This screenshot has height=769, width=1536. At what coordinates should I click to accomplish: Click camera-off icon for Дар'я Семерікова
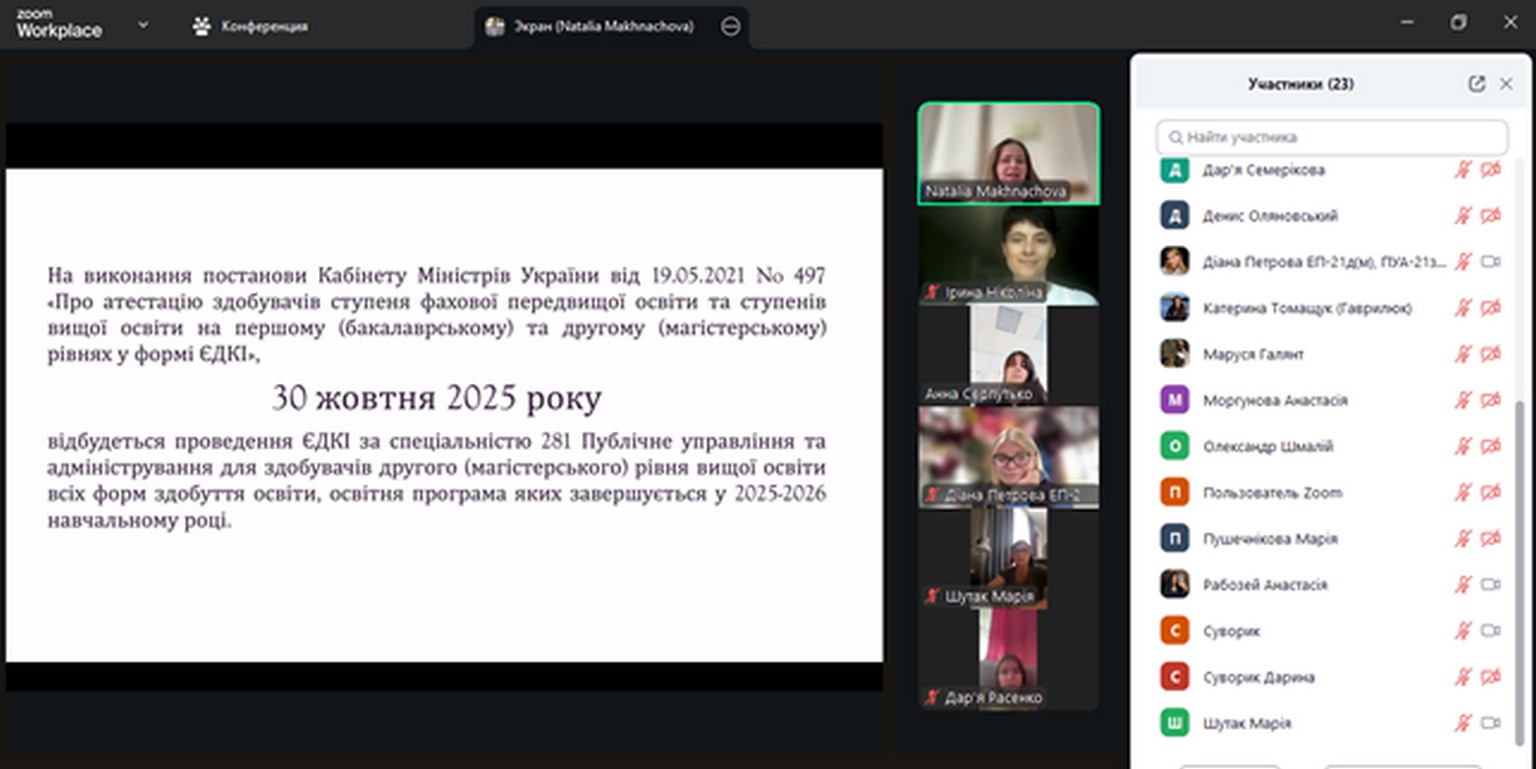pos(1491,170)
